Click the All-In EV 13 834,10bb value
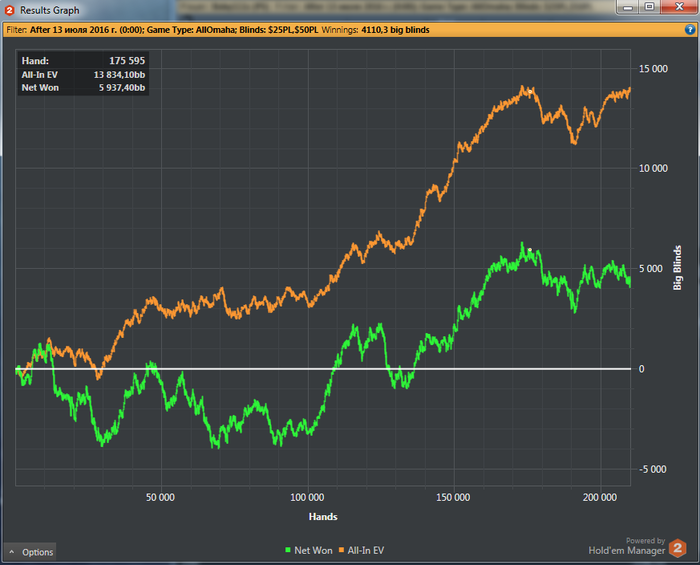 point(119,75)
